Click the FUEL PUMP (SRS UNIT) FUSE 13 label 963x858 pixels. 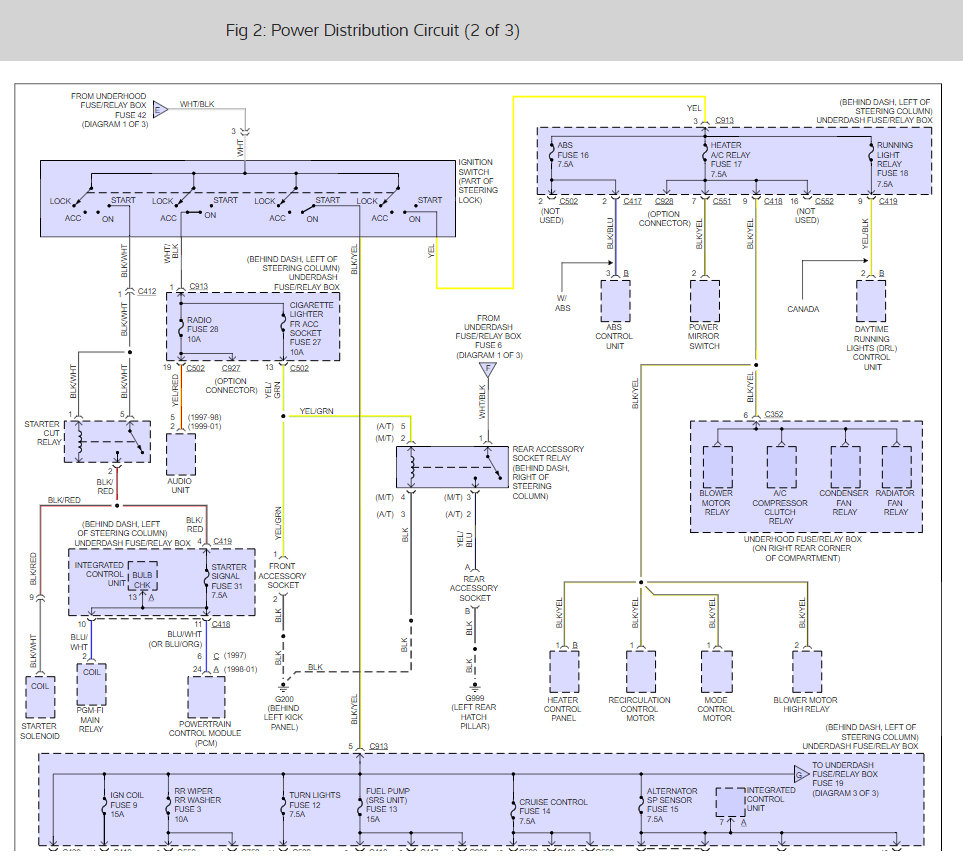pos(388,805)
